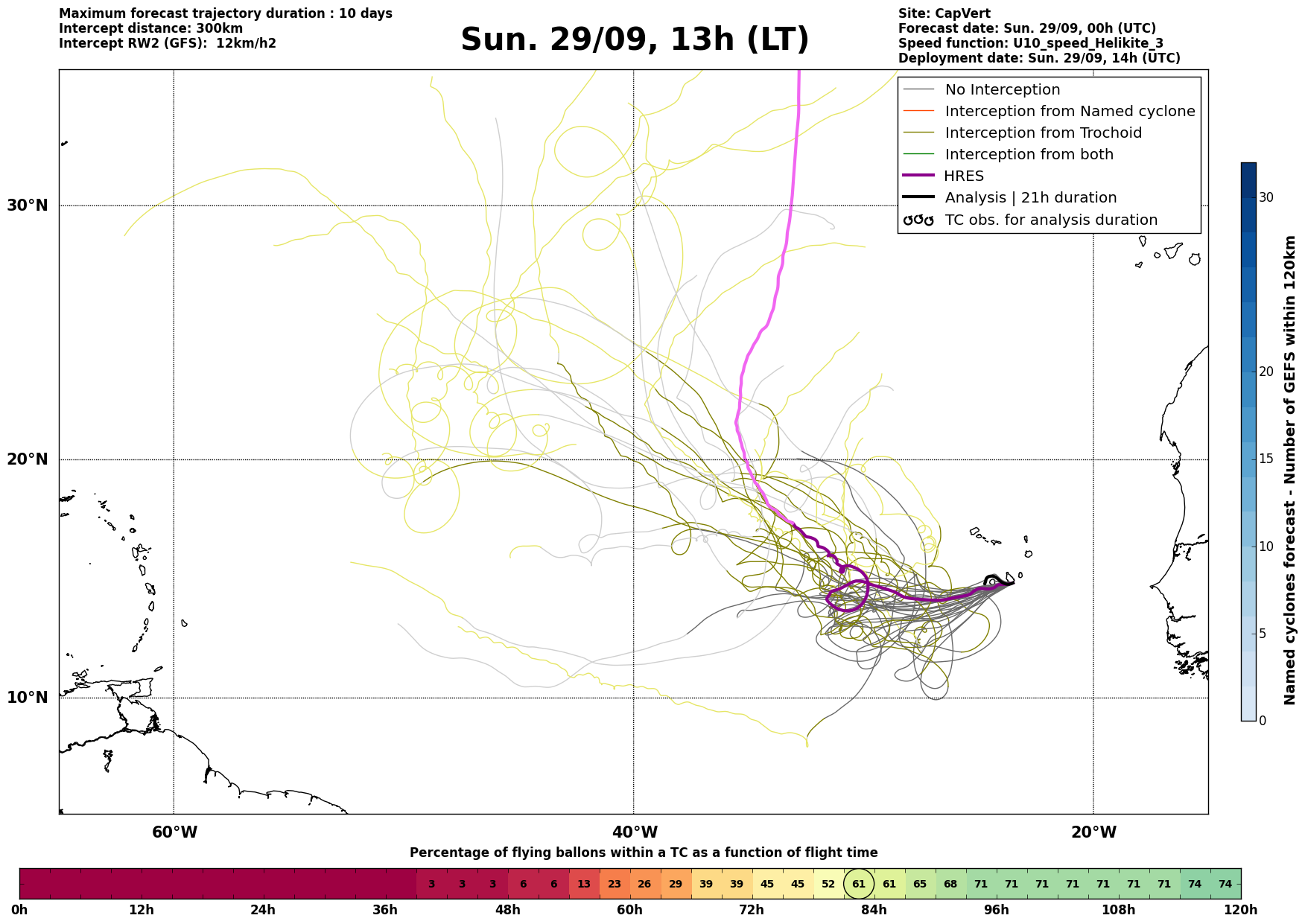Viewport: 1305px width, 924px height.
Task: Click the cell showing 65 in percentage bar
Action: click(x=920, y=884)
